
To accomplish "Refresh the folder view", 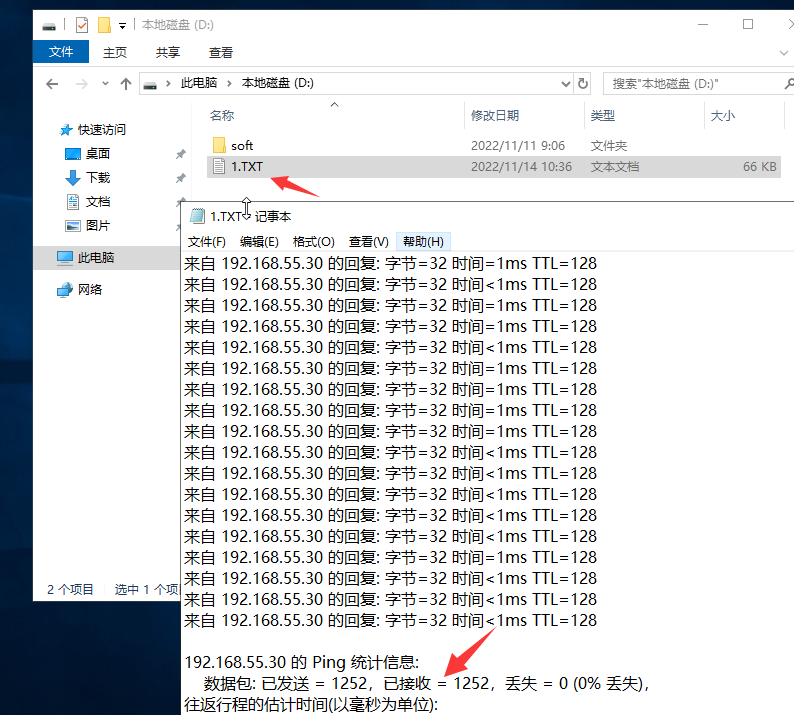I will (583, 84).
